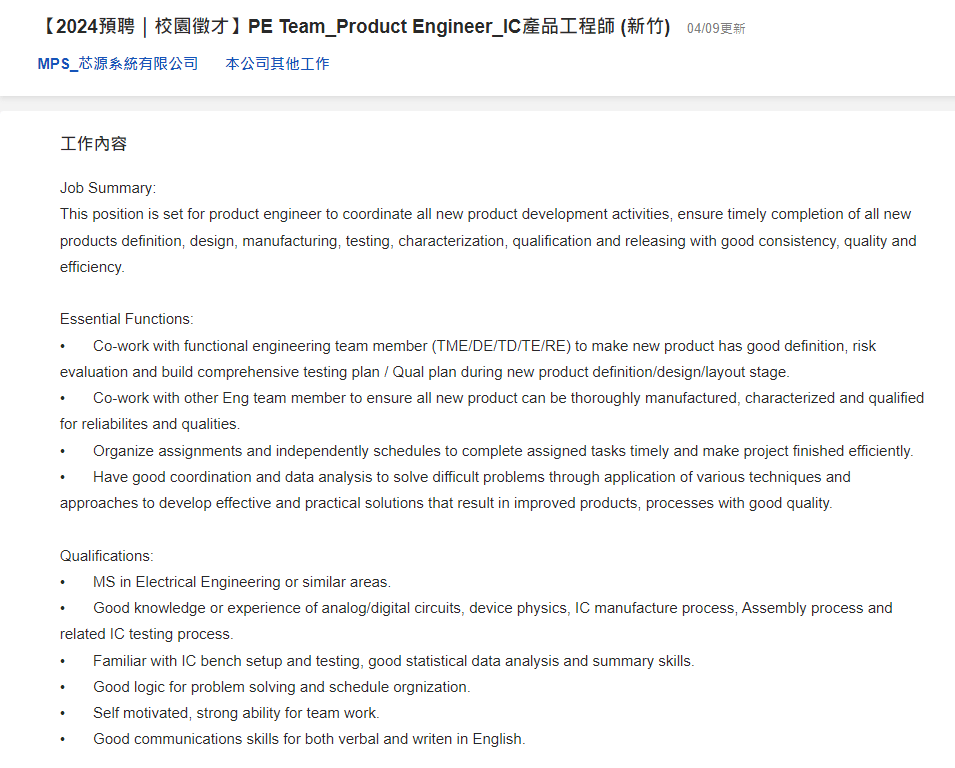Click the "related IC testing process." line
Screen dimensions: 955x768
[146, 634]
